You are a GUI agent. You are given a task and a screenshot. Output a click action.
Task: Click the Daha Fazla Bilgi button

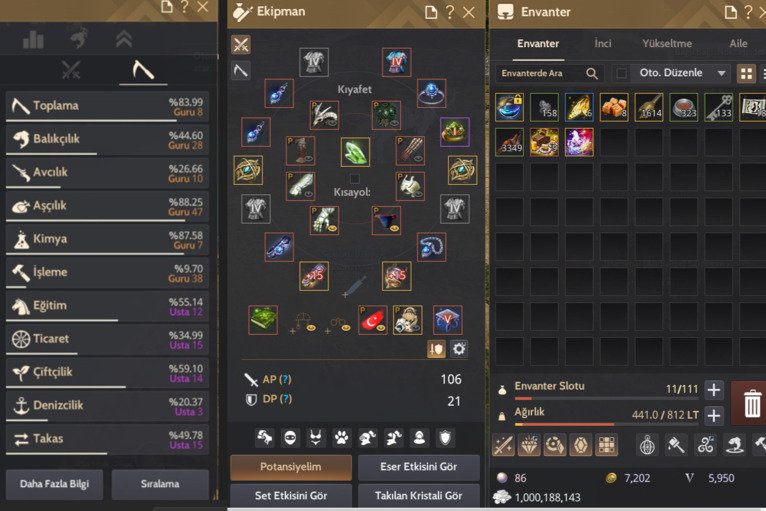(54, 484)
